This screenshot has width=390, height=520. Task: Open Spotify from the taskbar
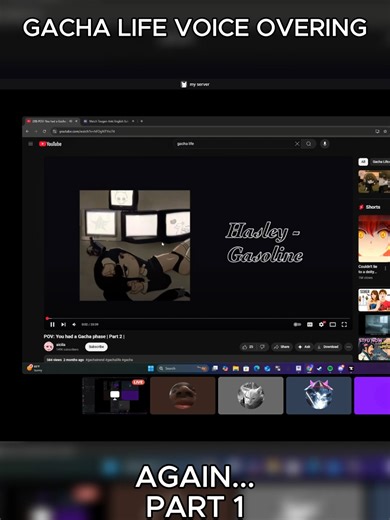(330, 368)
